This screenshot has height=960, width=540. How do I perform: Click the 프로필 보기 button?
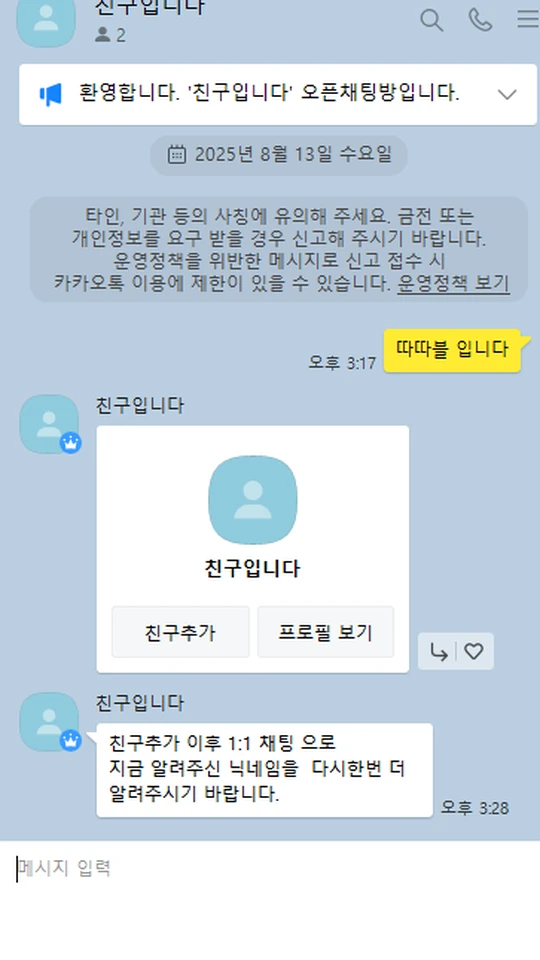point(326,632)
